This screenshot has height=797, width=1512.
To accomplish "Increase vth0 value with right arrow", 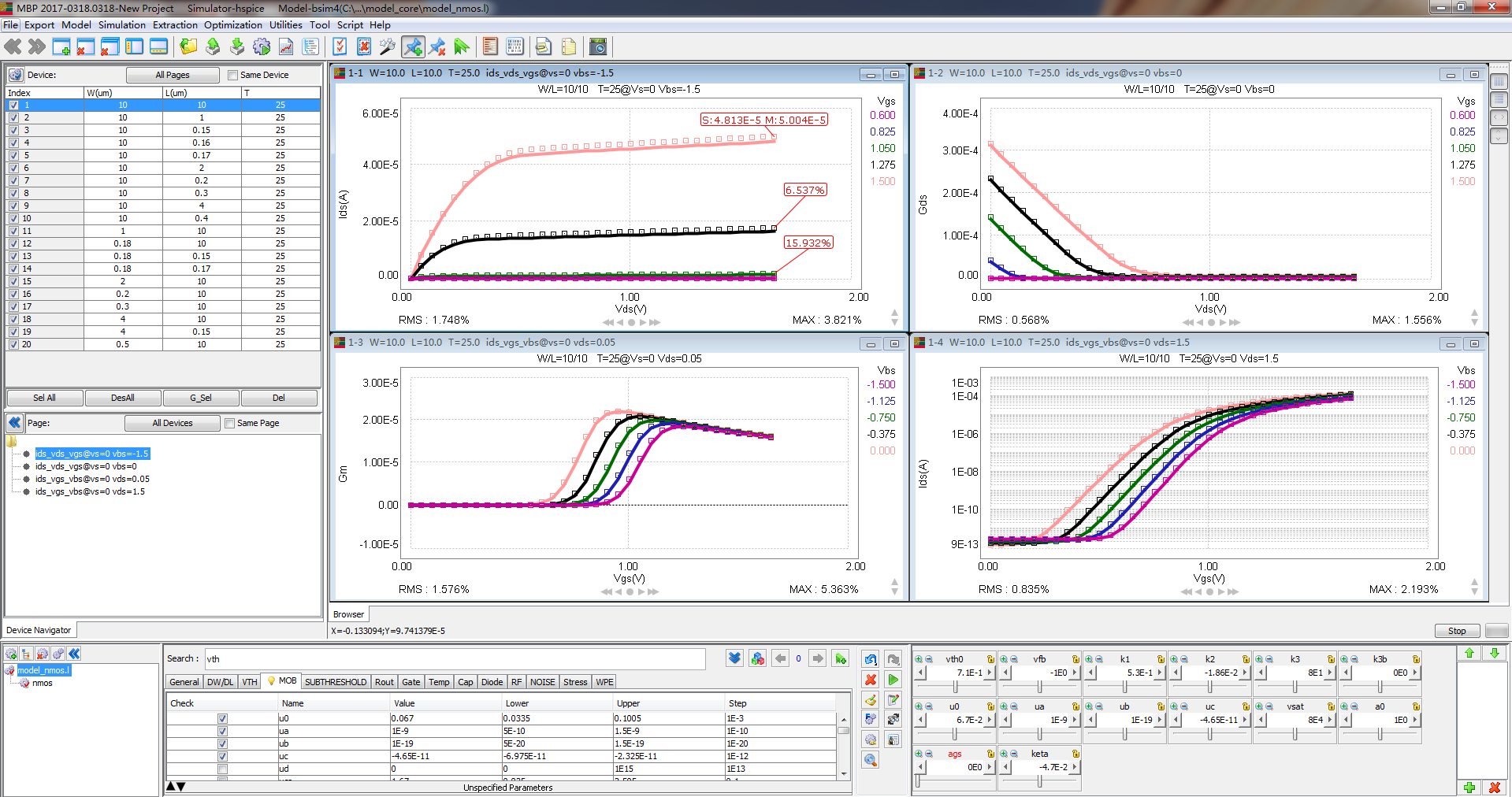I will [x=990, y=673].
